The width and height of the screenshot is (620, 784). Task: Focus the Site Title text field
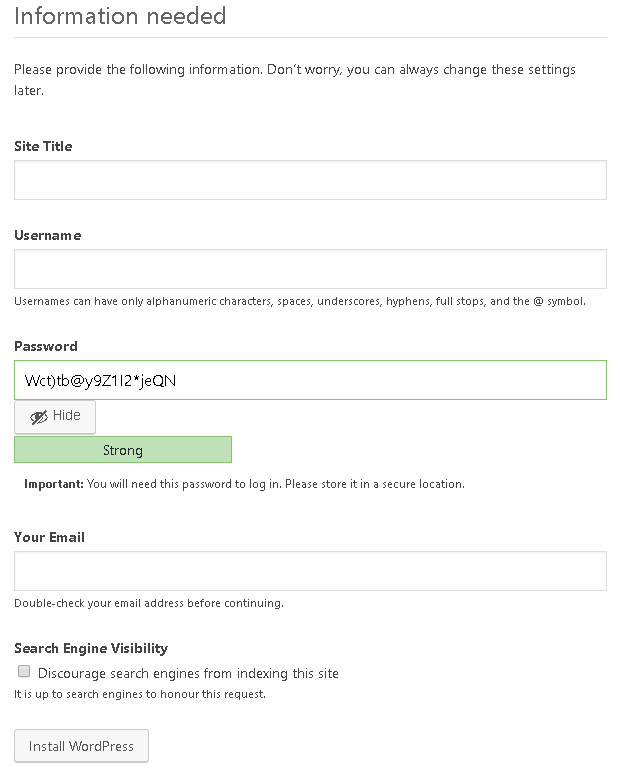tap(310, 180)
